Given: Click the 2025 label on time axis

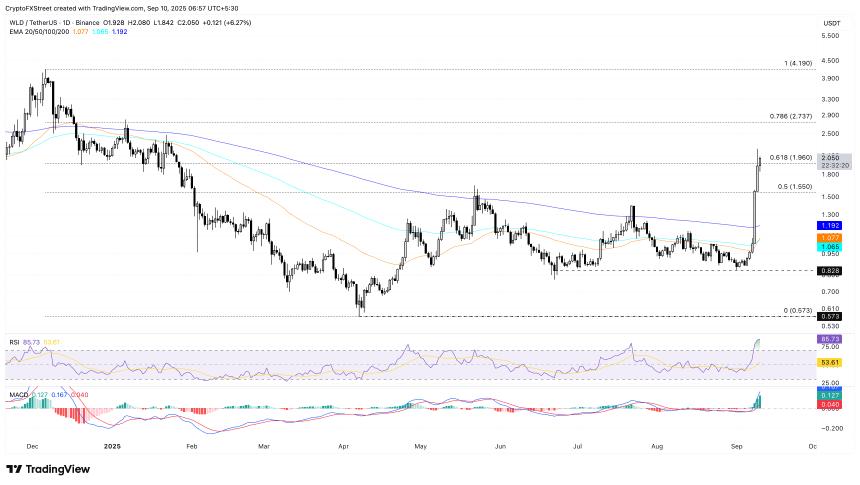Looking at the screenshot, I should pos(112,447).
